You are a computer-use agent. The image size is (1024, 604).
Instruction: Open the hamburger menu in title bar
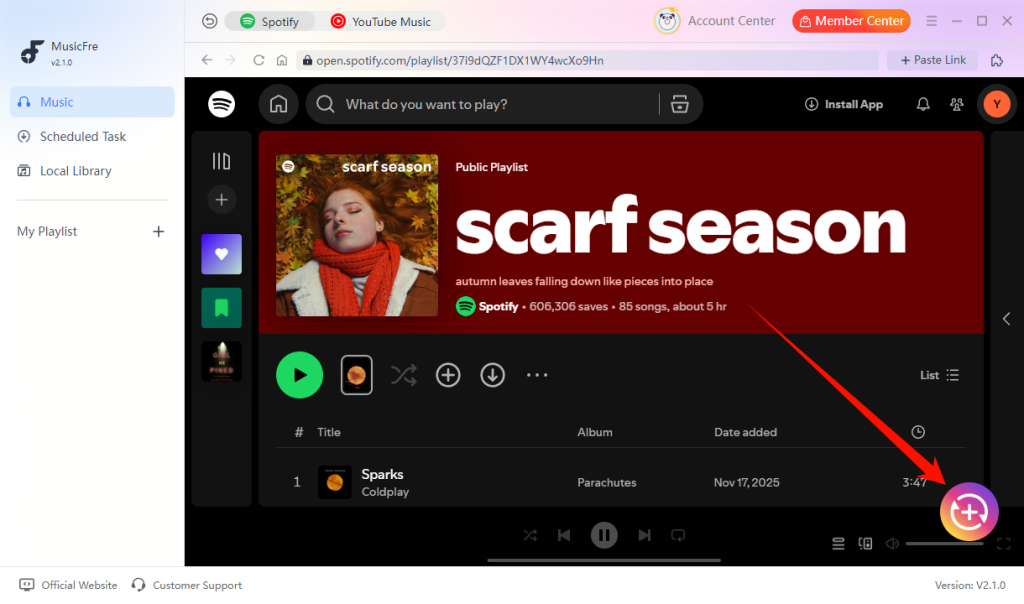point(931,22)
